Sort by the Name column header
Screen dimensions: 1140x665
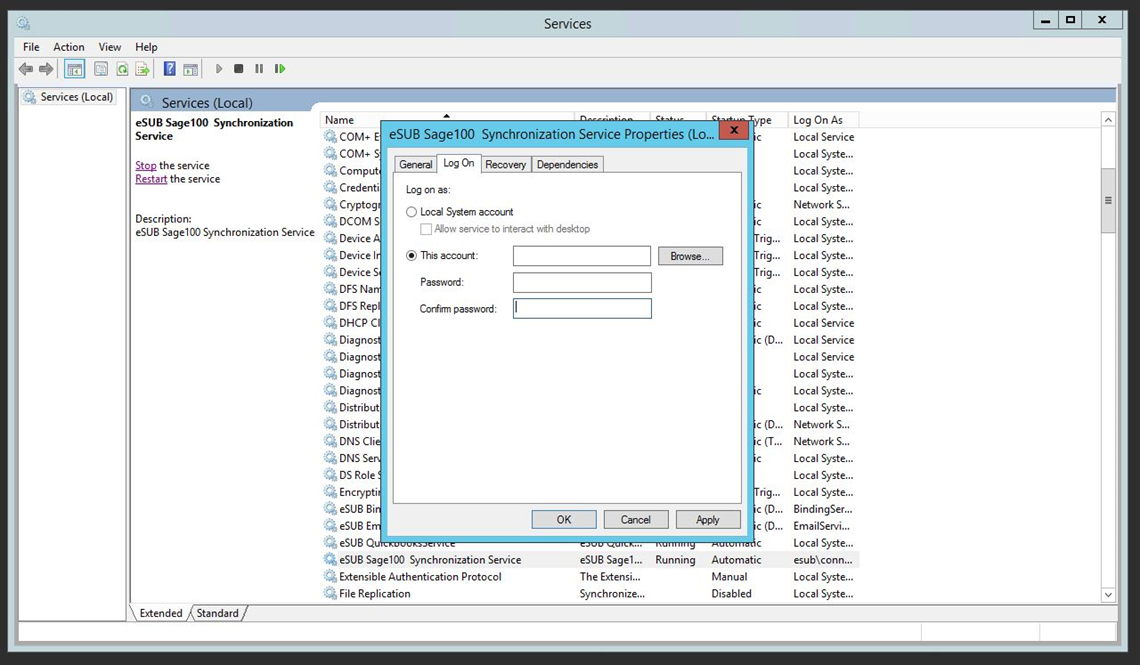(446, 120)
